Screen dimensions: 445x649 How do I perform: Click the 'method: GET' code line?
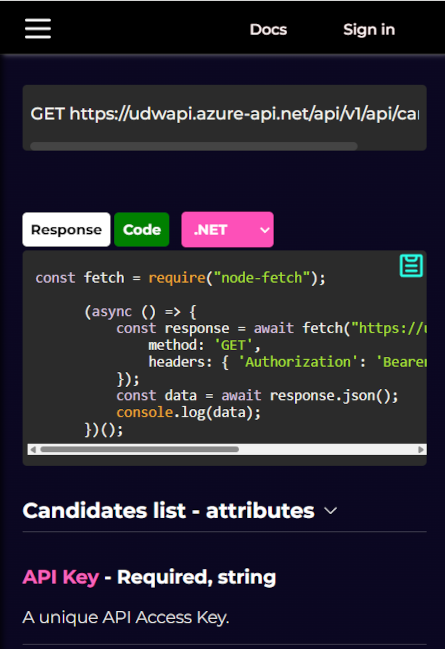204,345
